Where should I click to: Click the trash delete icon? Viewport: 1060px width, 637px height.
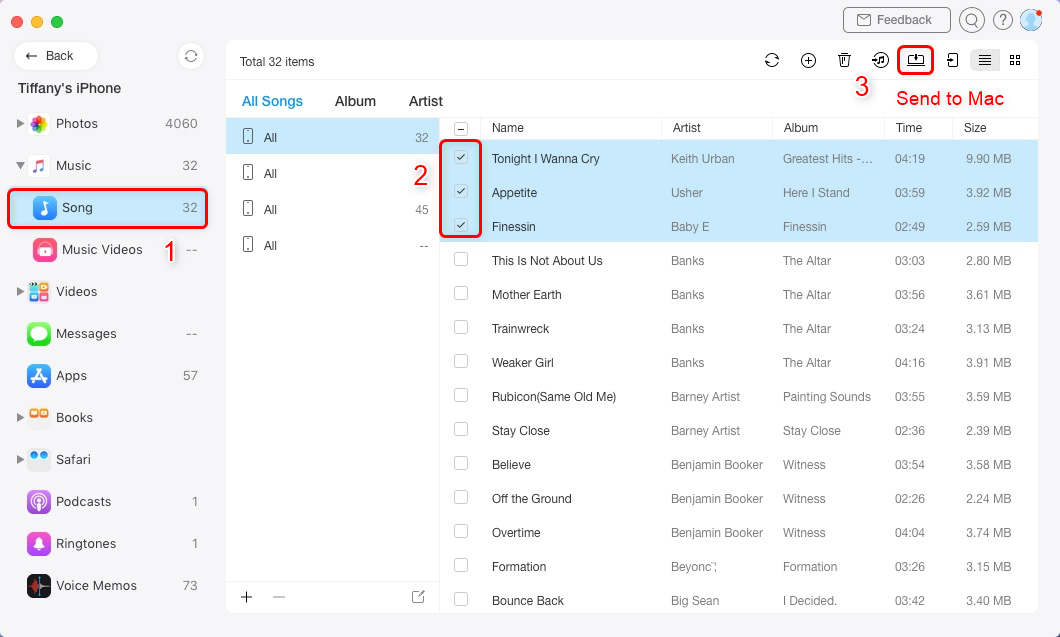844,60
